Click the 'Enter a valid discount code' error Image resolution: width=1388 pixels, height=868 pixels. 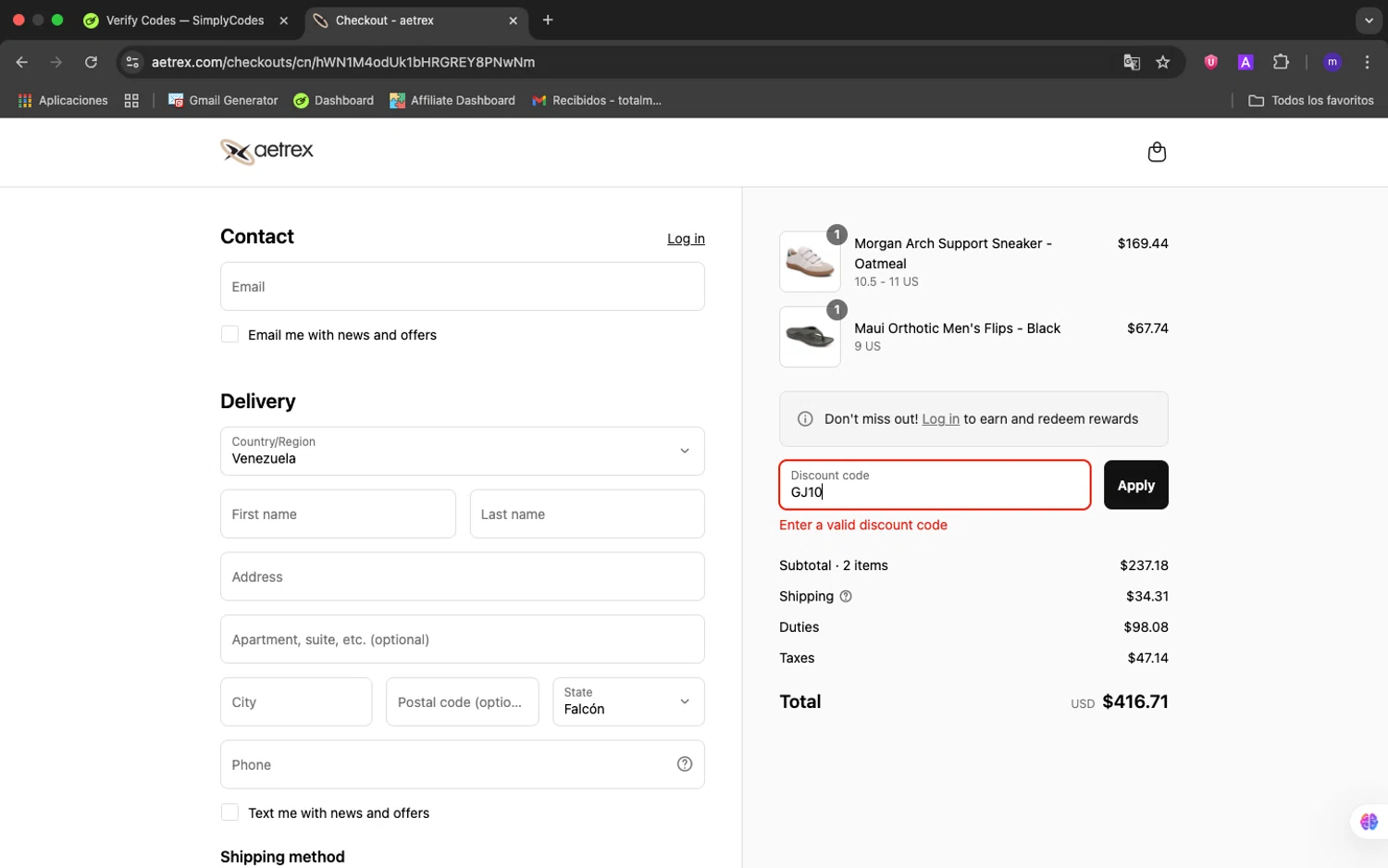point(863,525)
